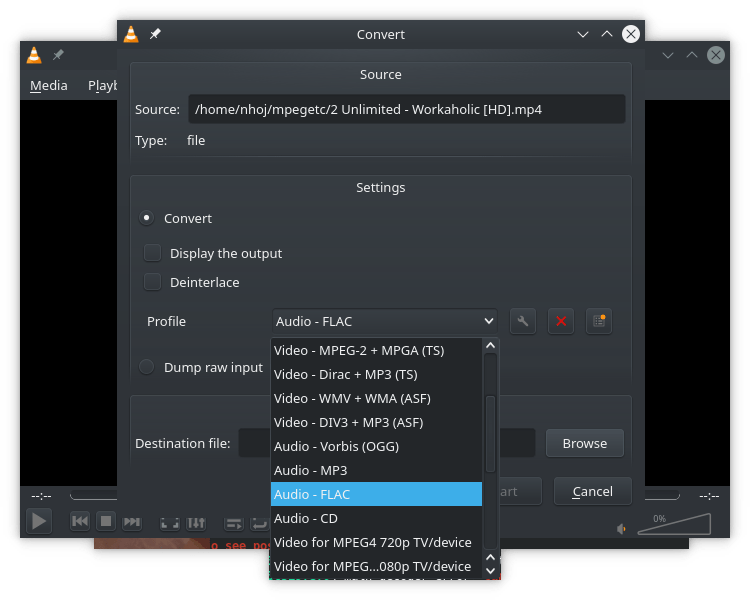Choose Video - Dirac + MP3 (TS) profile
750x600 pixels.
[x=376, y=374]
